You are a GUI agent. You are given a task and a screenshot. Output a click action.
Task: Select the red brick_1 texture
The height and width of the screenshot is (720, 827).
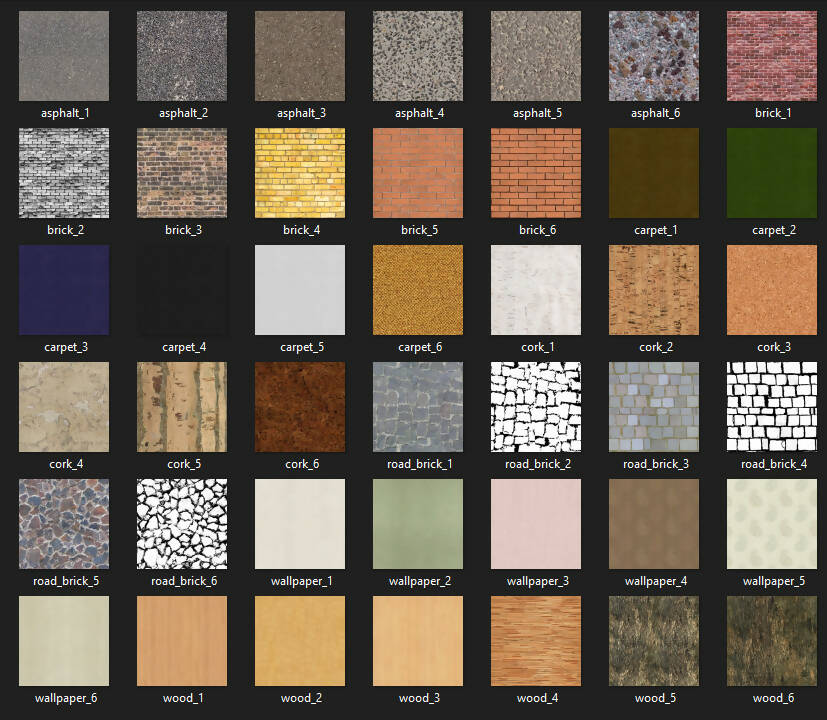pyautogui.click(x=772, y=56)
